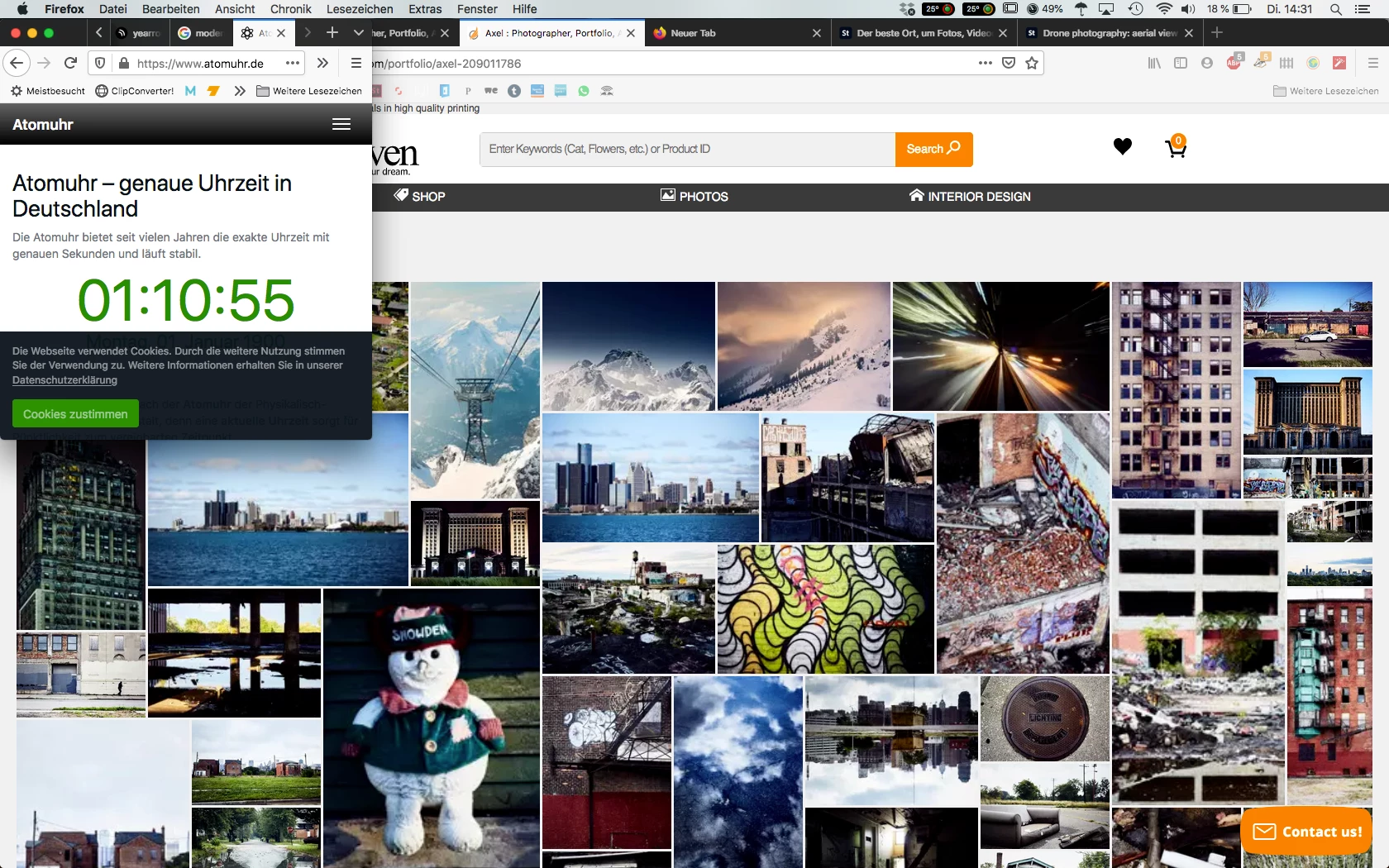1389x868 pixels.
Task: Open the snowman toy photo
Action: [432, 727]
